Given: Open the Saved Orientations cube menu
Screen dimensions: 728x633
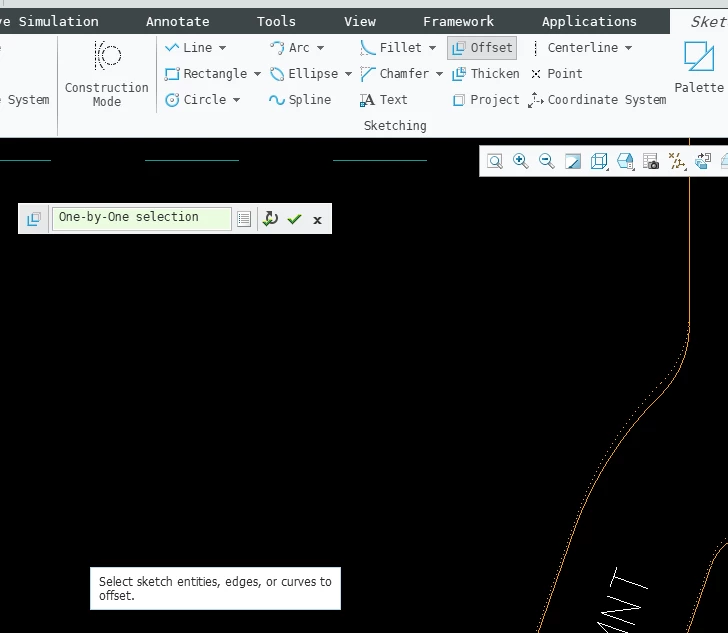Looking at the screenshot, I should click(x=625, y=161).
